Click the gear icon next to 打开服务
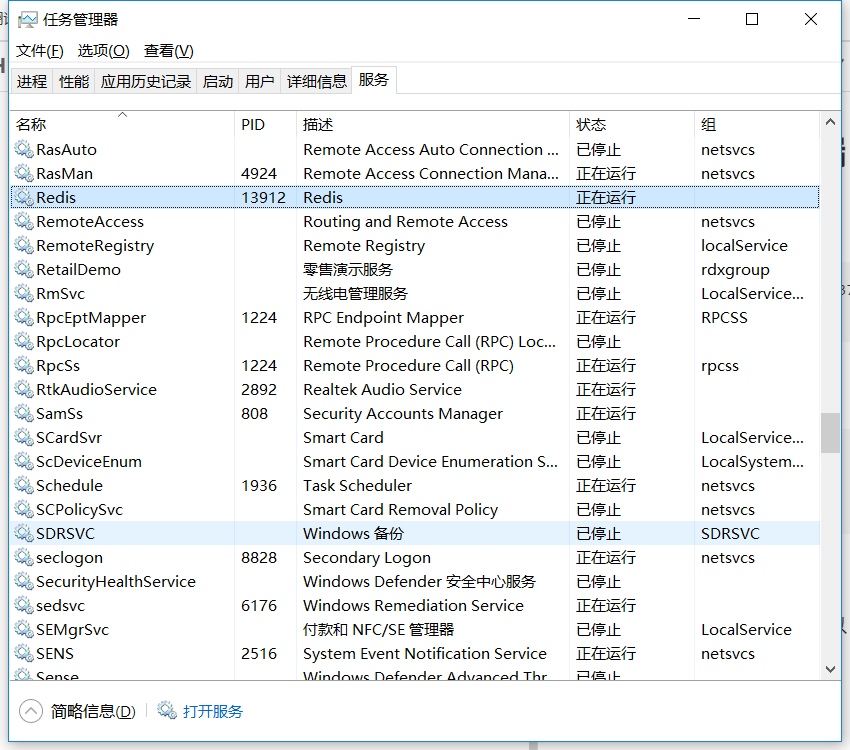Viewport: 850px width, 750px height. [x=167, y=710]
